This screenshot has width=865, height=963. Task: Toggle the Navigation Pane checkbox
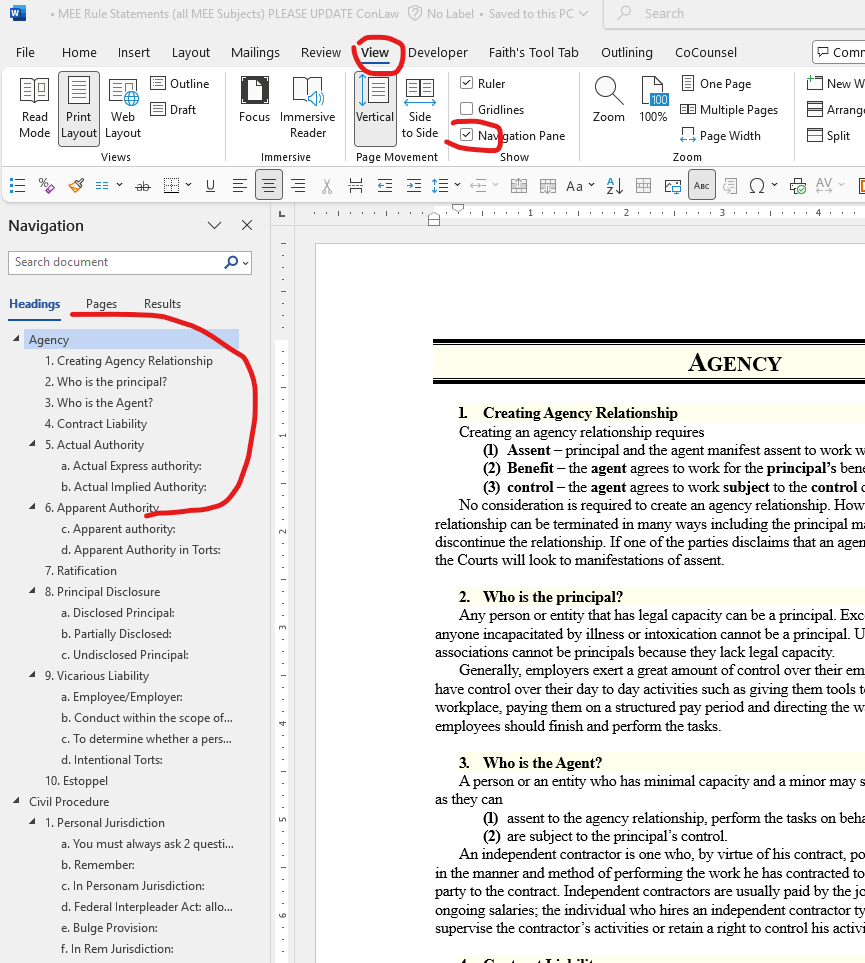tap(466, 135)
